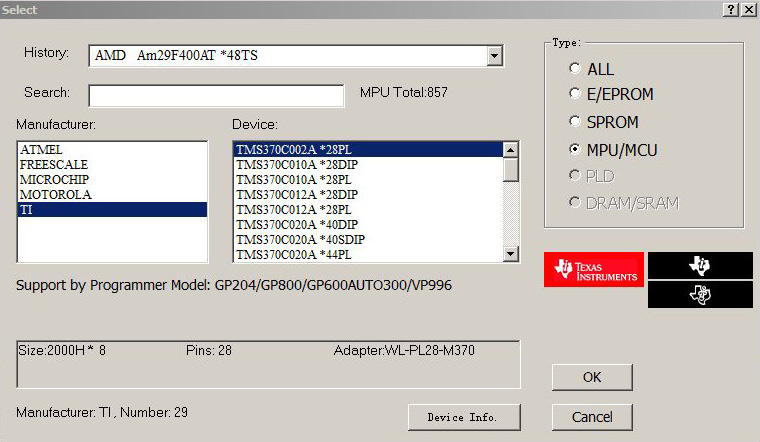
Task: Select TI in the Manufacturer list
Action: (x=112, y=209)
